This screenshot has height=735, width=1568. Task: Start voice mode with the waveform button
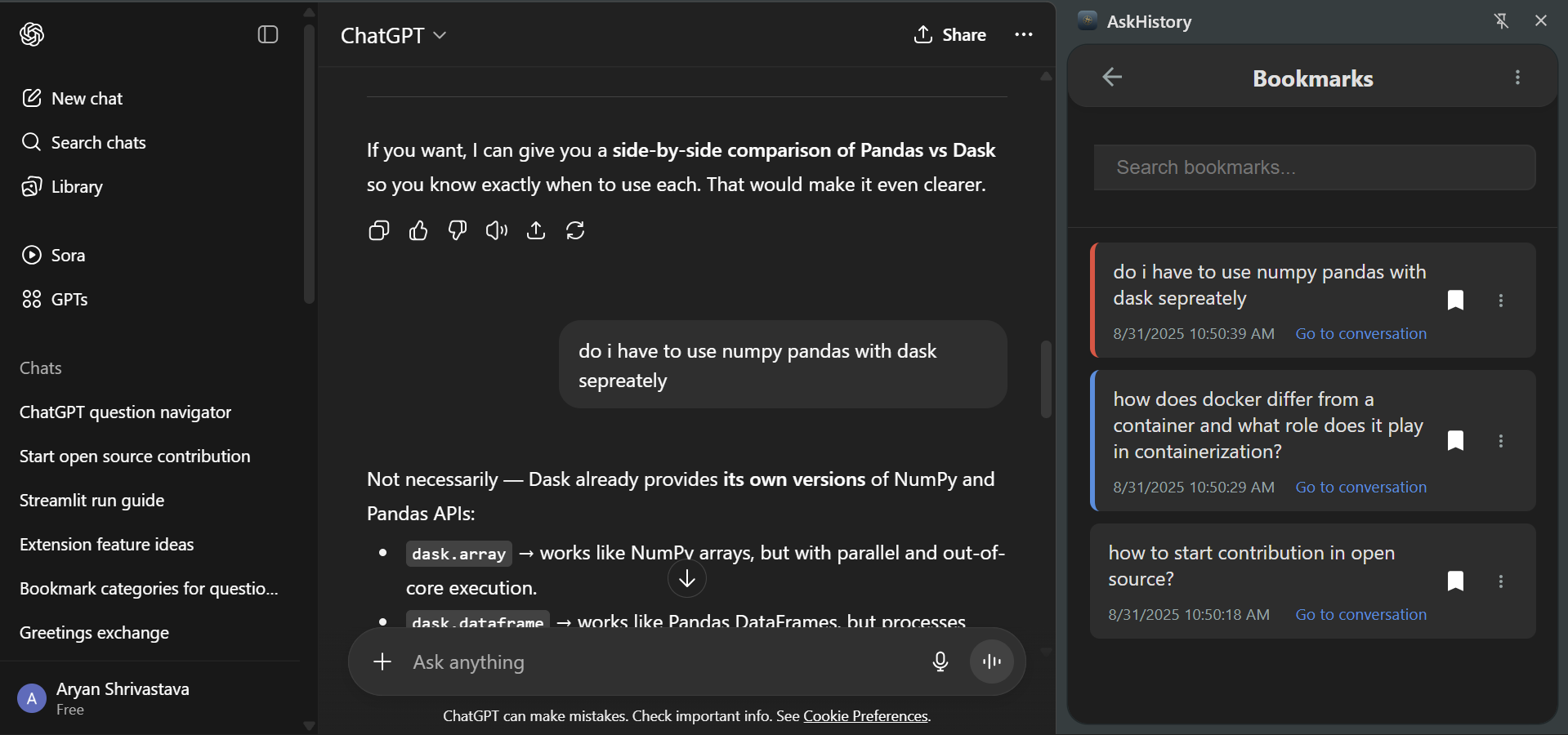pyautogui.click(x=992, y=661)
